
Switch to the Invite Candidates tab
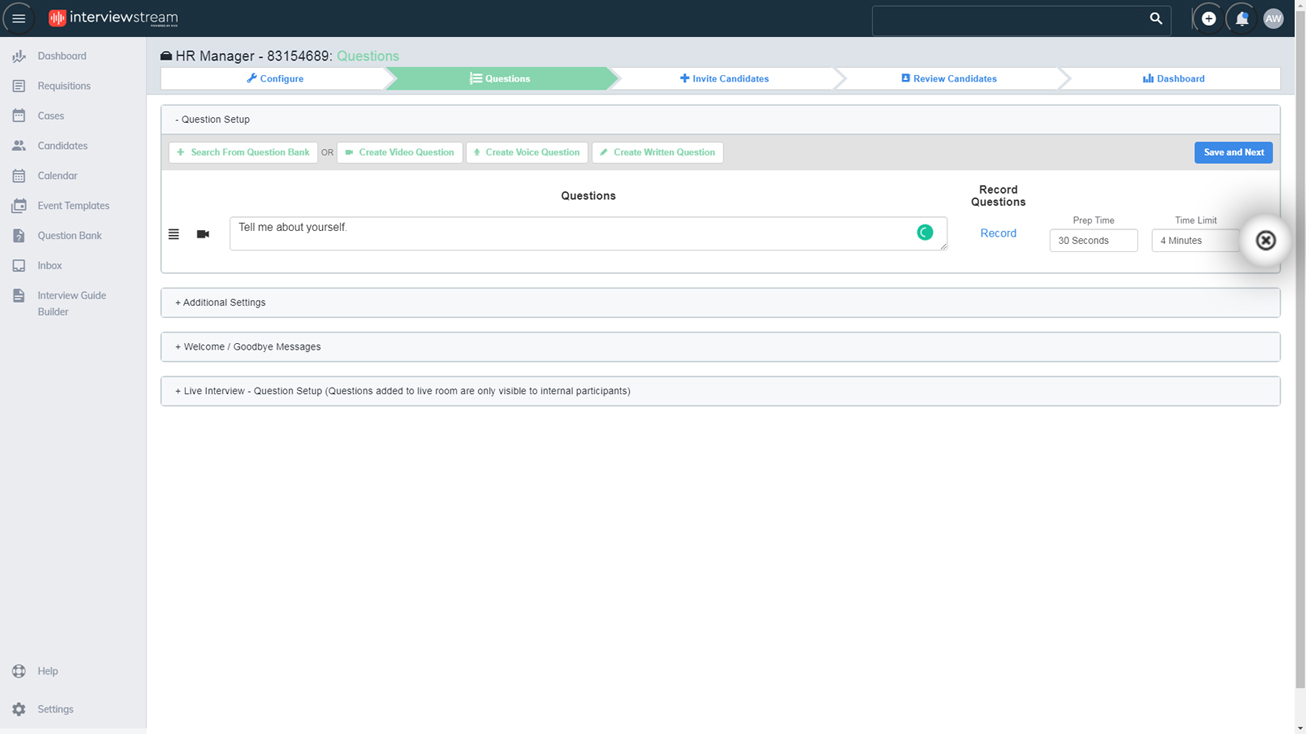pos(724,78)
